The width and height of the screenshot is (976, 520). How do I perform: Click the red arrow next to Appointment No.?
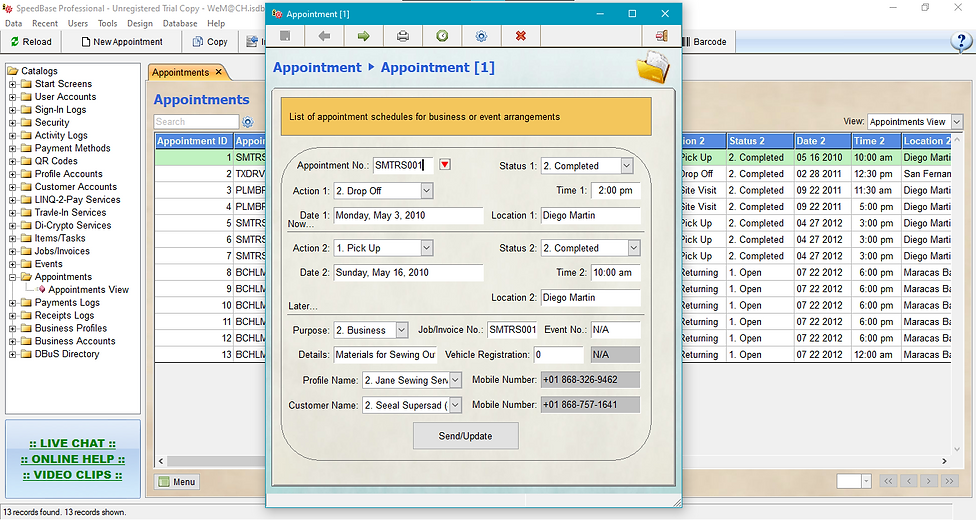click(444, 164)
